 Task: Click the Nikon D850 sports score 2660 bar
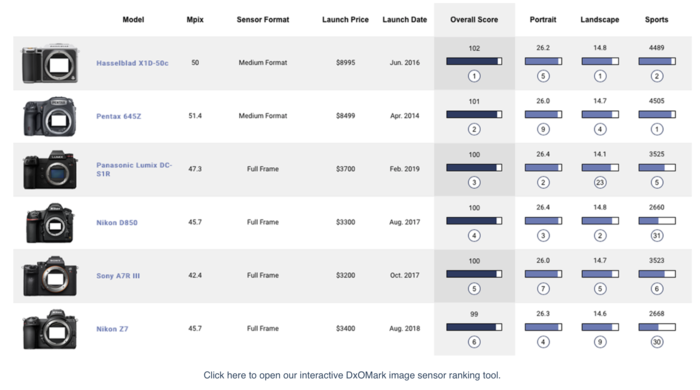coord(657,221)
